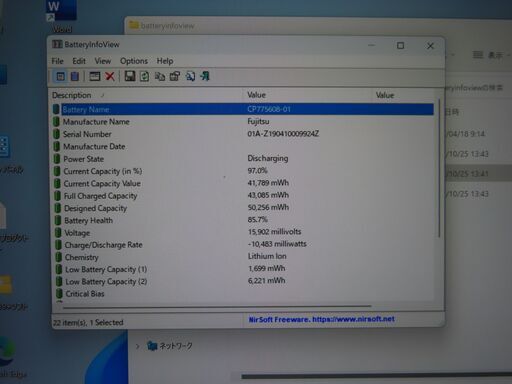The width and height of the screenshot is (512, 384).
Task: Select the Manufacture Name row
Action: click(243, 122)
